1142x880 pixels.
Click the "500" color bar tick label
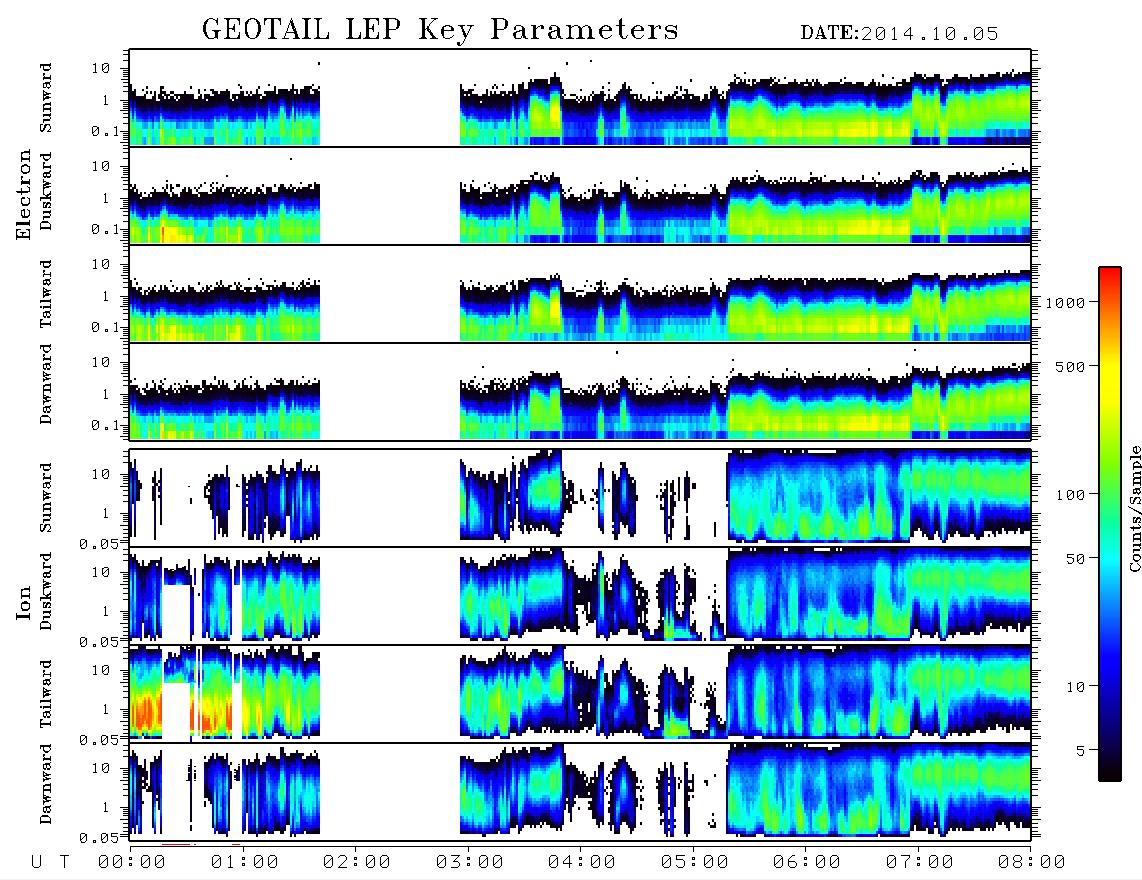click(1070, 366)
